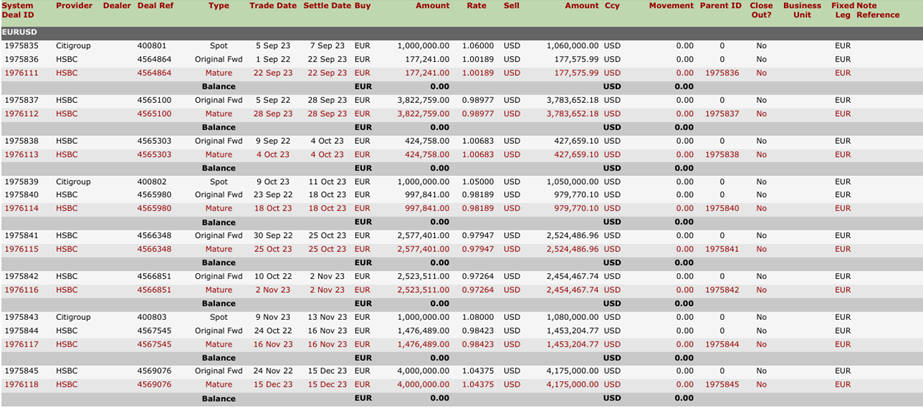
Task: Click the Type column header
Action: coord(218,6)
